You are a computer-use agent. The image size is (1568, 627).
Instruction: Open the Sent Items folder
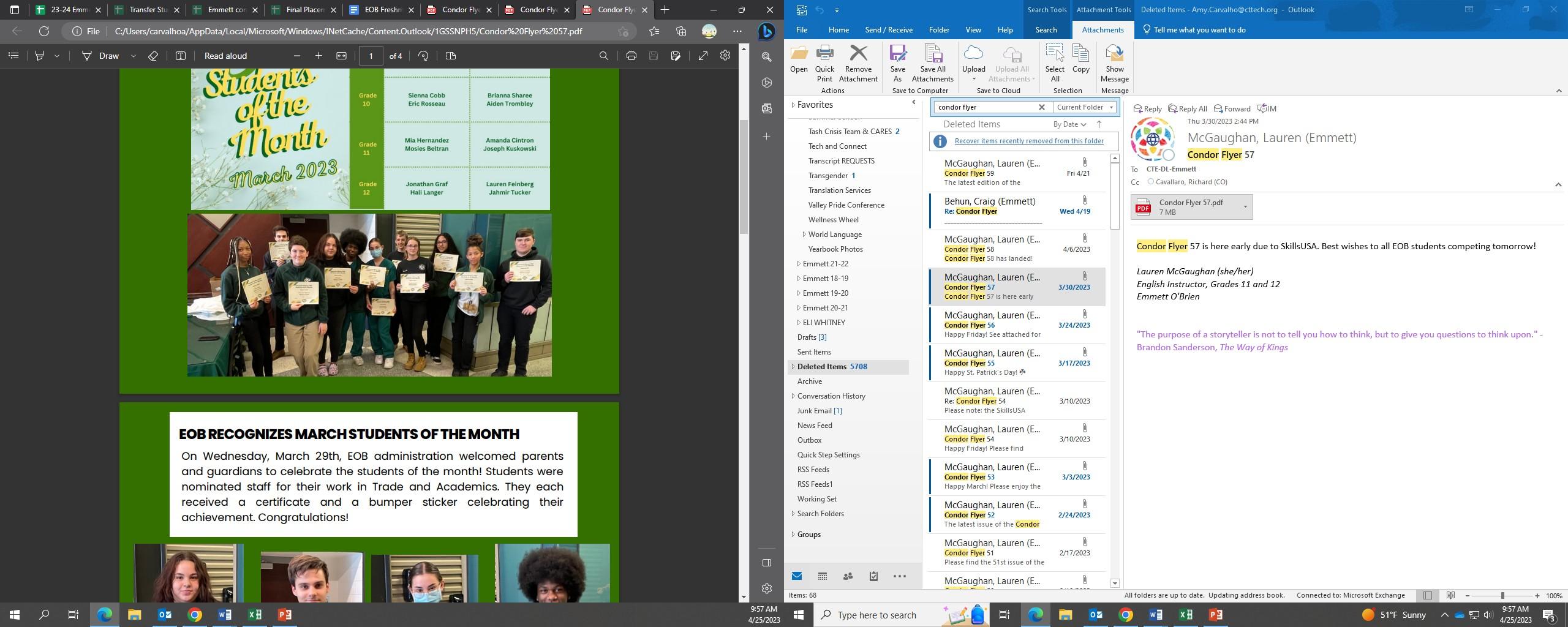point(813,352)
